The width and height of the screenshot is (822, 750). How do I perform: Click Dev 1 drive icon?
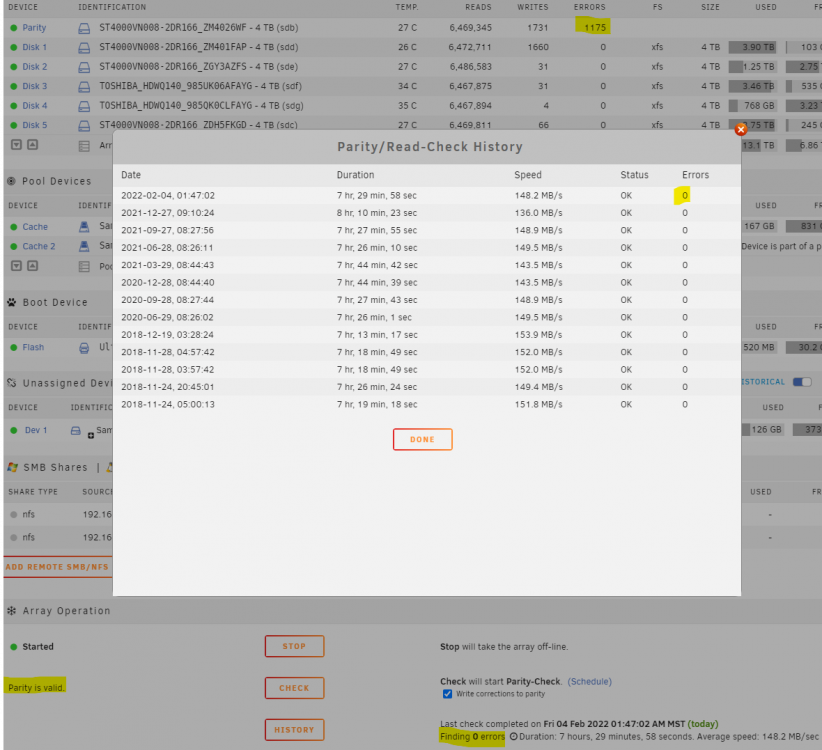point(76,430)
